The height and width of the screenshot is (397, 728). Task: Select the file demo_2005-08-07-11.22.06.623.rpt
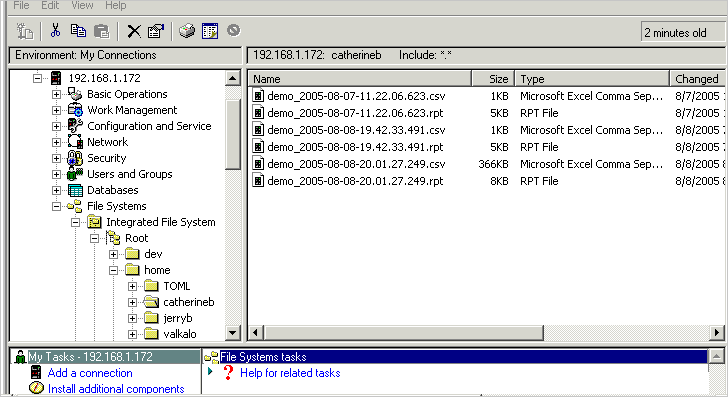pos(355,113)
